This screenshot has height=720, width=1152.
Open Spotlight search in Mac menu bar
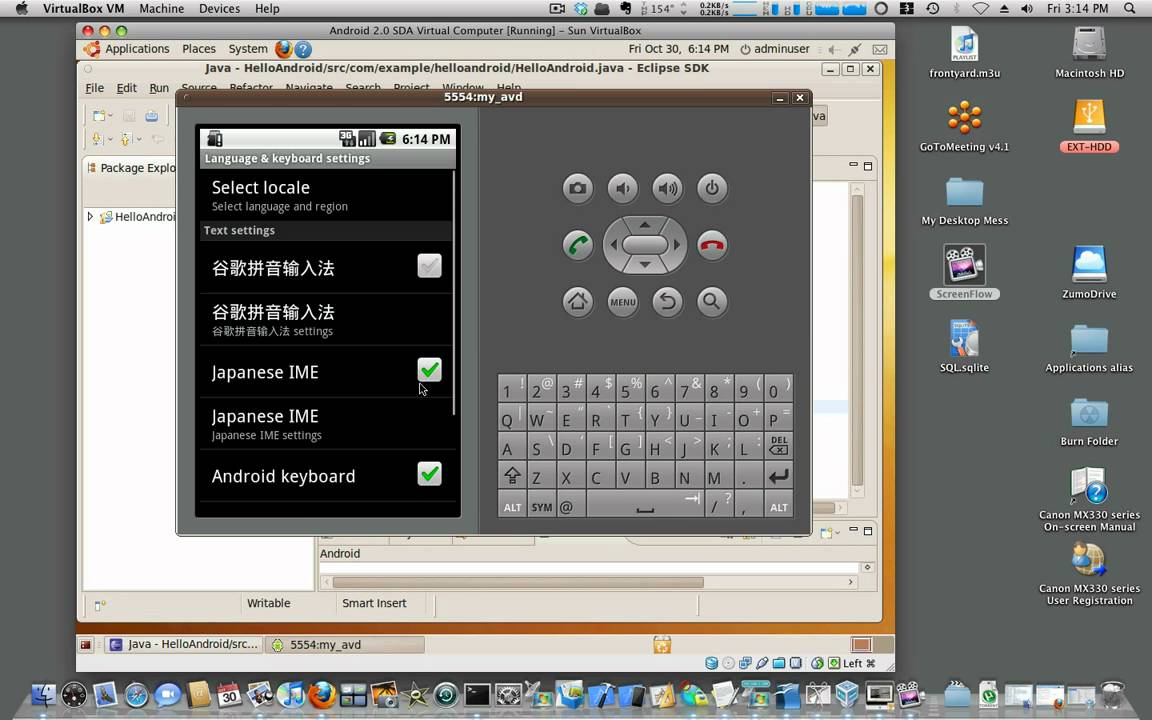[x=1130, y=9]
